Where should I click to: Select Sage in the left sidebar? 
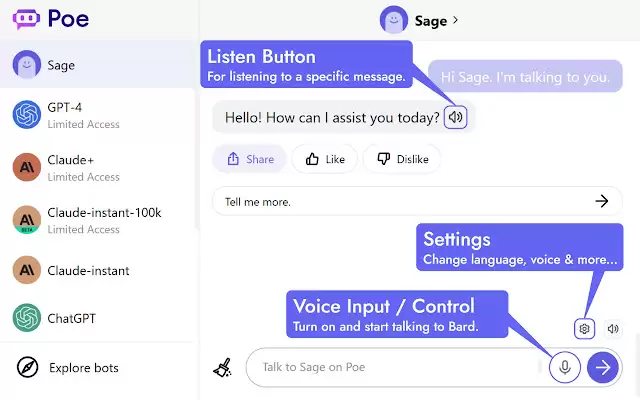click(97, 64)
